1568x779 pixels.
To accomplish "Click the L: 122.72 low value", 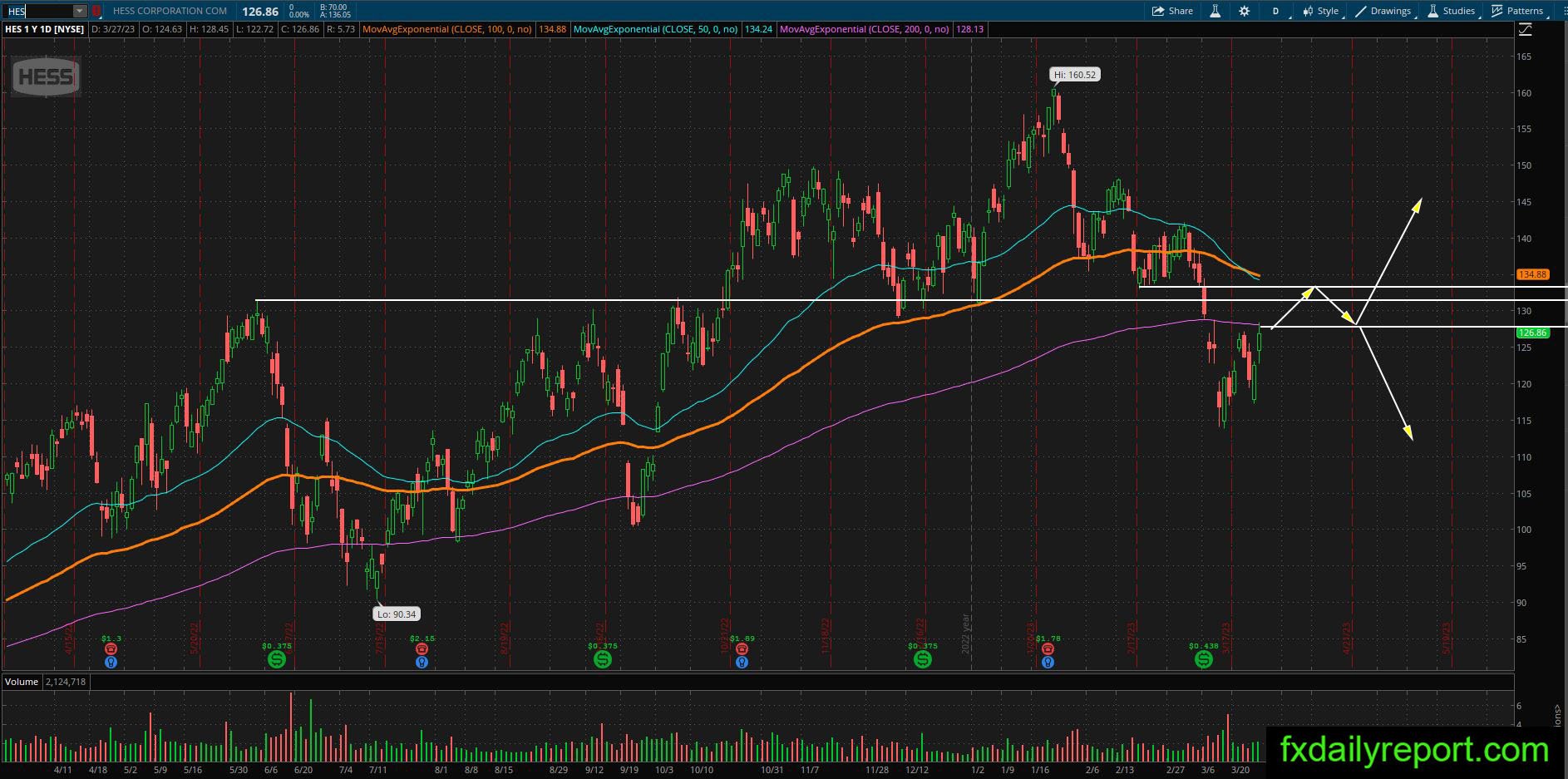I will coord(254,29).
